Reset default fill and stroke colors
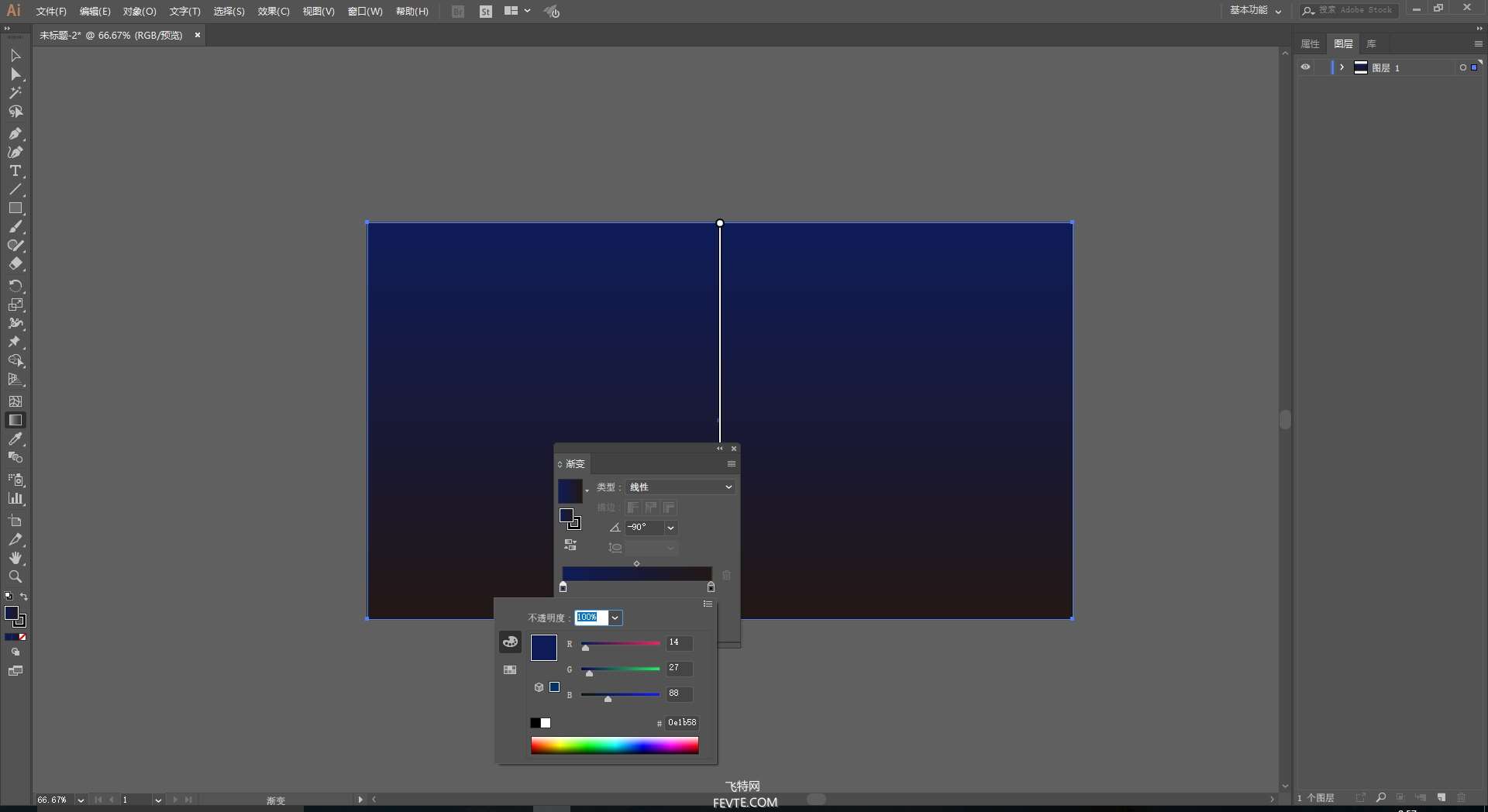The image size is (1488, 812). (9, 597)
